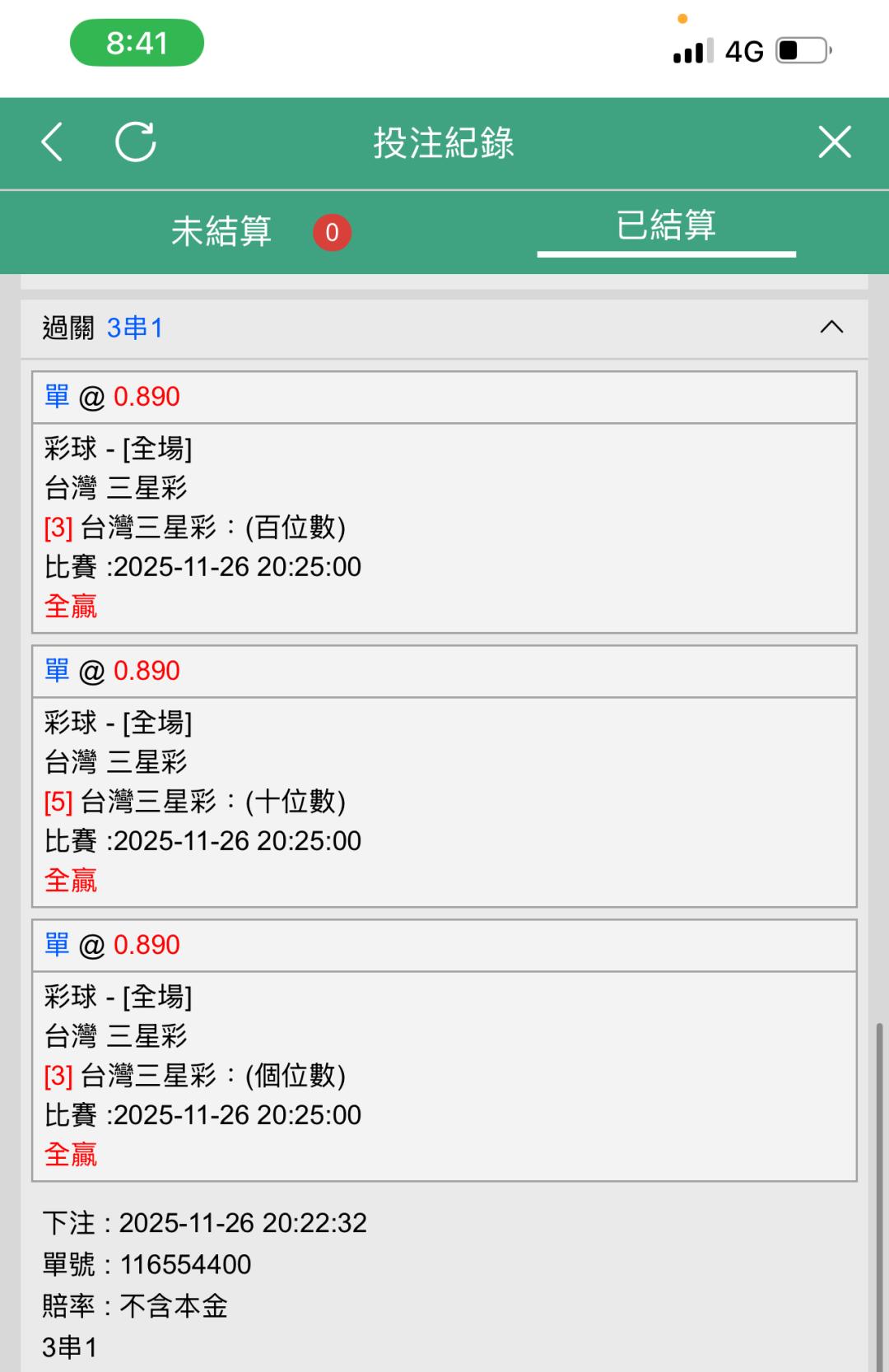The width and height of the screenshot is (889, 1372).
Task: Open the 十位數 bet entry
Action: pos(444,802)
